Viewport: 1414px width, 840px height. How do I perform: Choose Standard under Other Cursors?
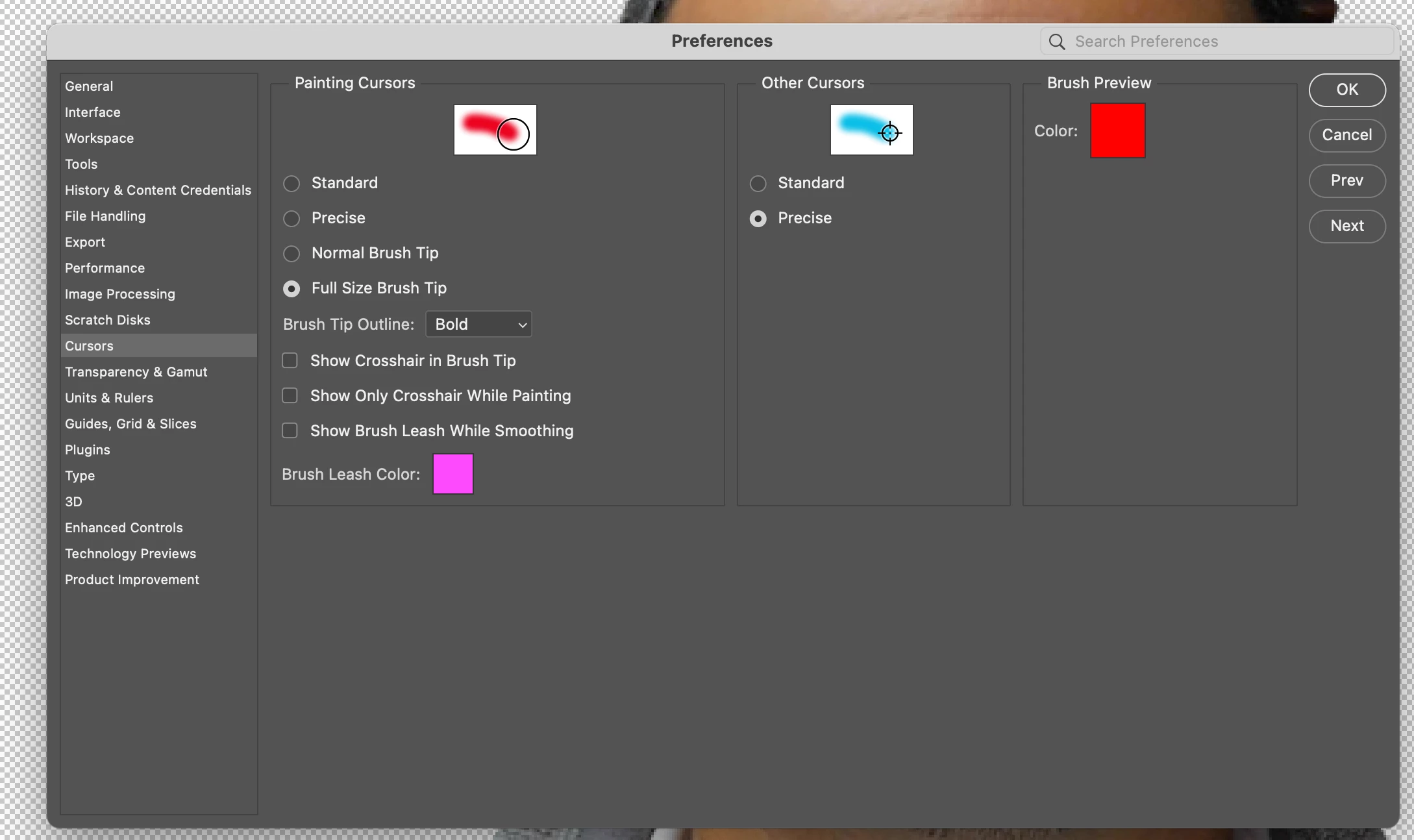758,184
